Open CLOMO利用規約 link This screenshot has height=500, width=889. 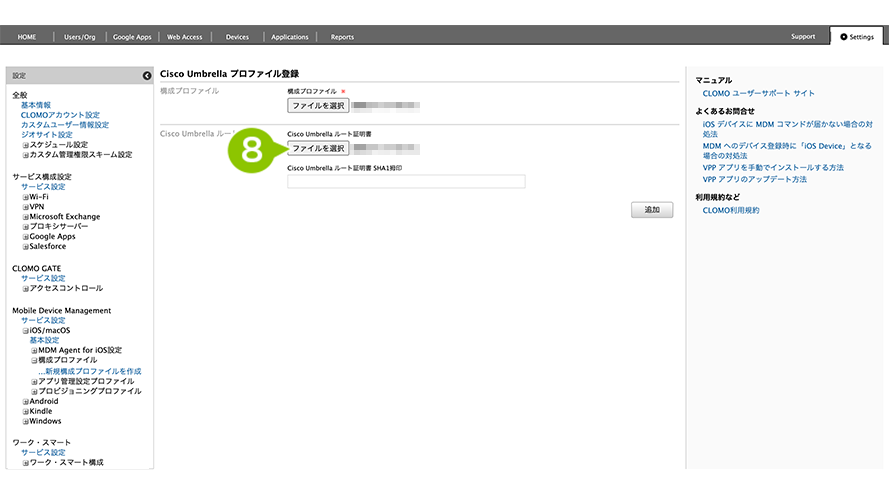pyautogui.click(x=731, y=210)
